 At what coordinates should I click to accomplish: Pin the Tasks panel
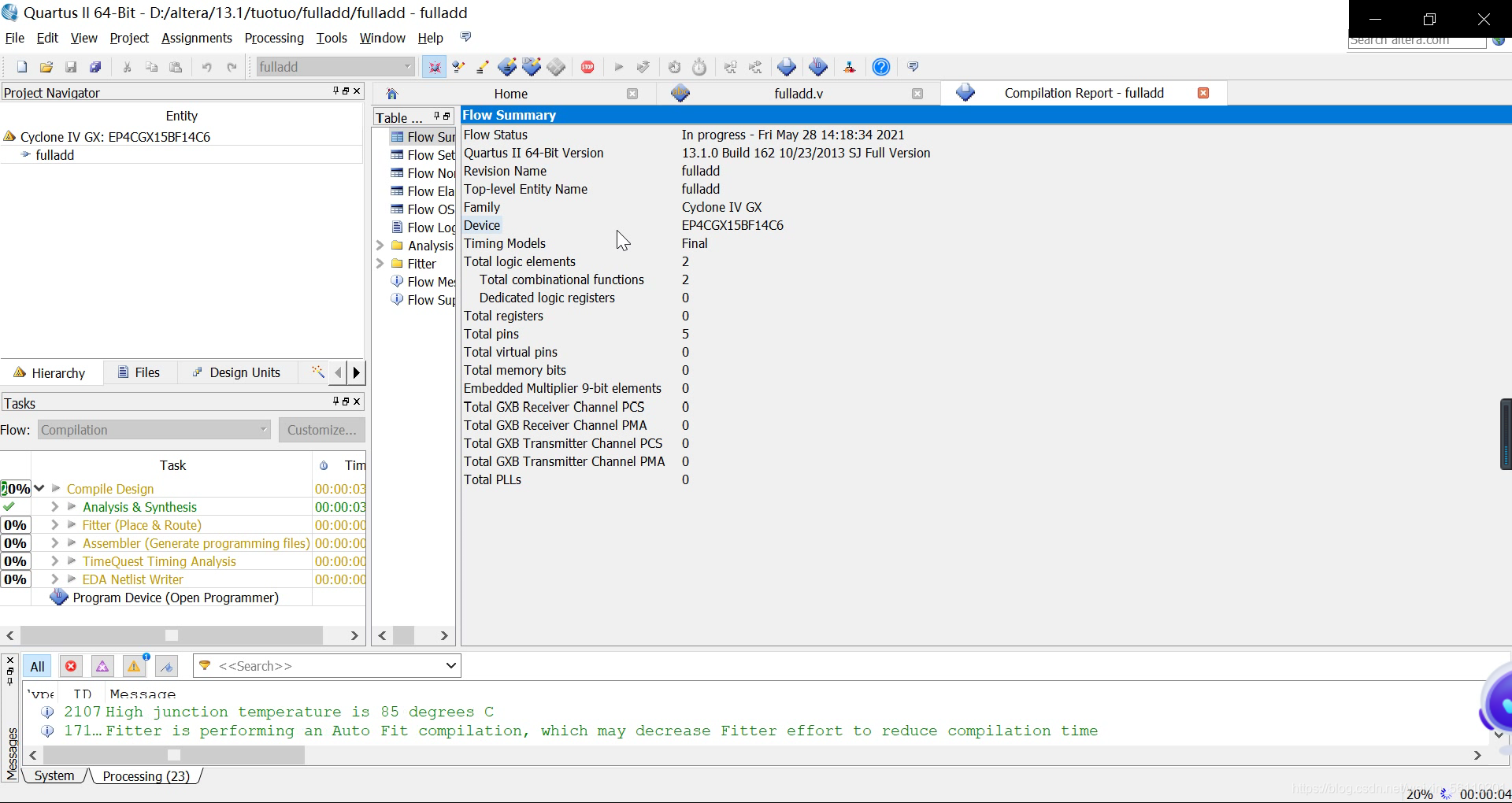click(336, 401)
